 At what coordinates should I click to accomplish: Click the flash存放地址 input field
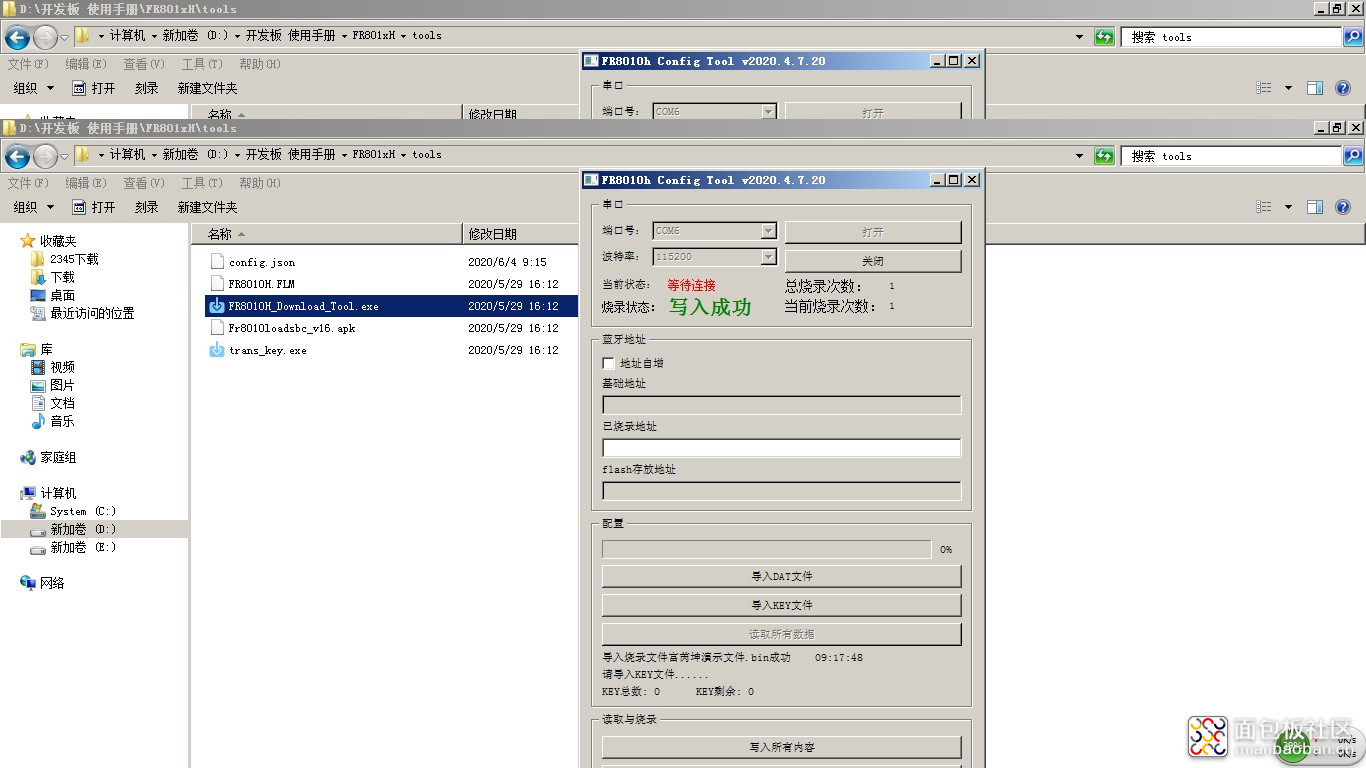(781, 491)
